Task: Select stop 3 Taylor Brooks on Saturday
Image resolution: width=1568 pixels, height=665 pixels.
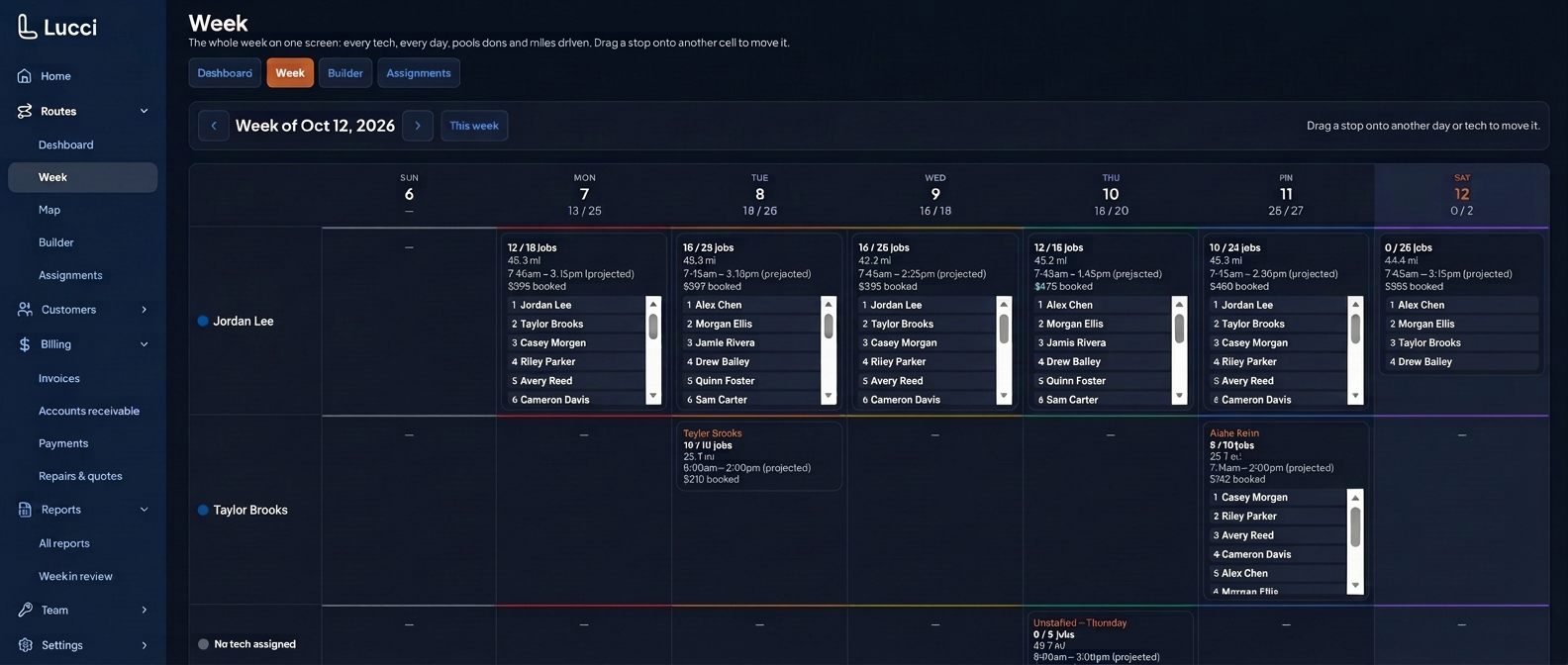Action: pyautogui.click(x=1462, y=343)
